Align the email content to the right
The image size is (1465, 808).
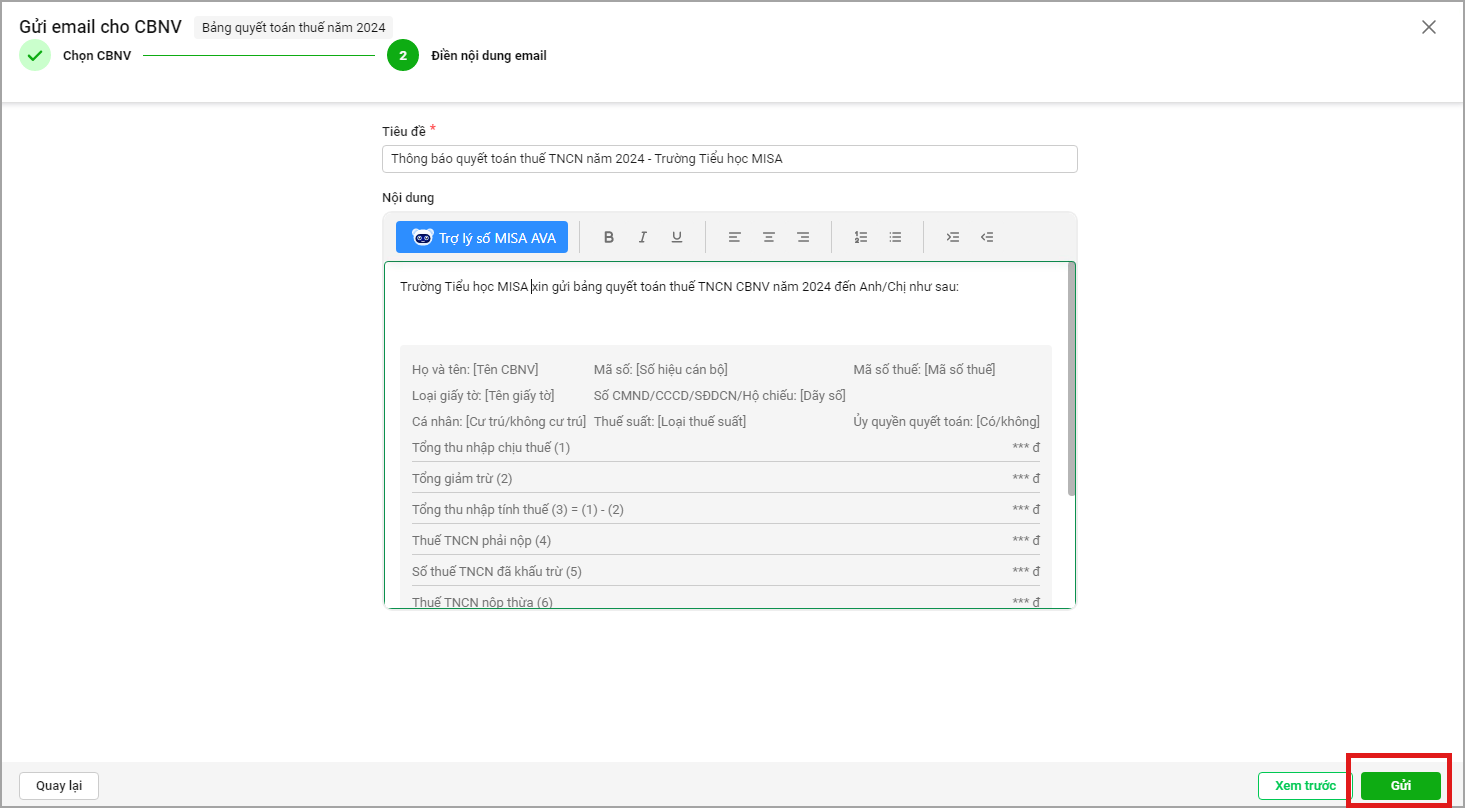pyautogui.click(x=803, y=237)
